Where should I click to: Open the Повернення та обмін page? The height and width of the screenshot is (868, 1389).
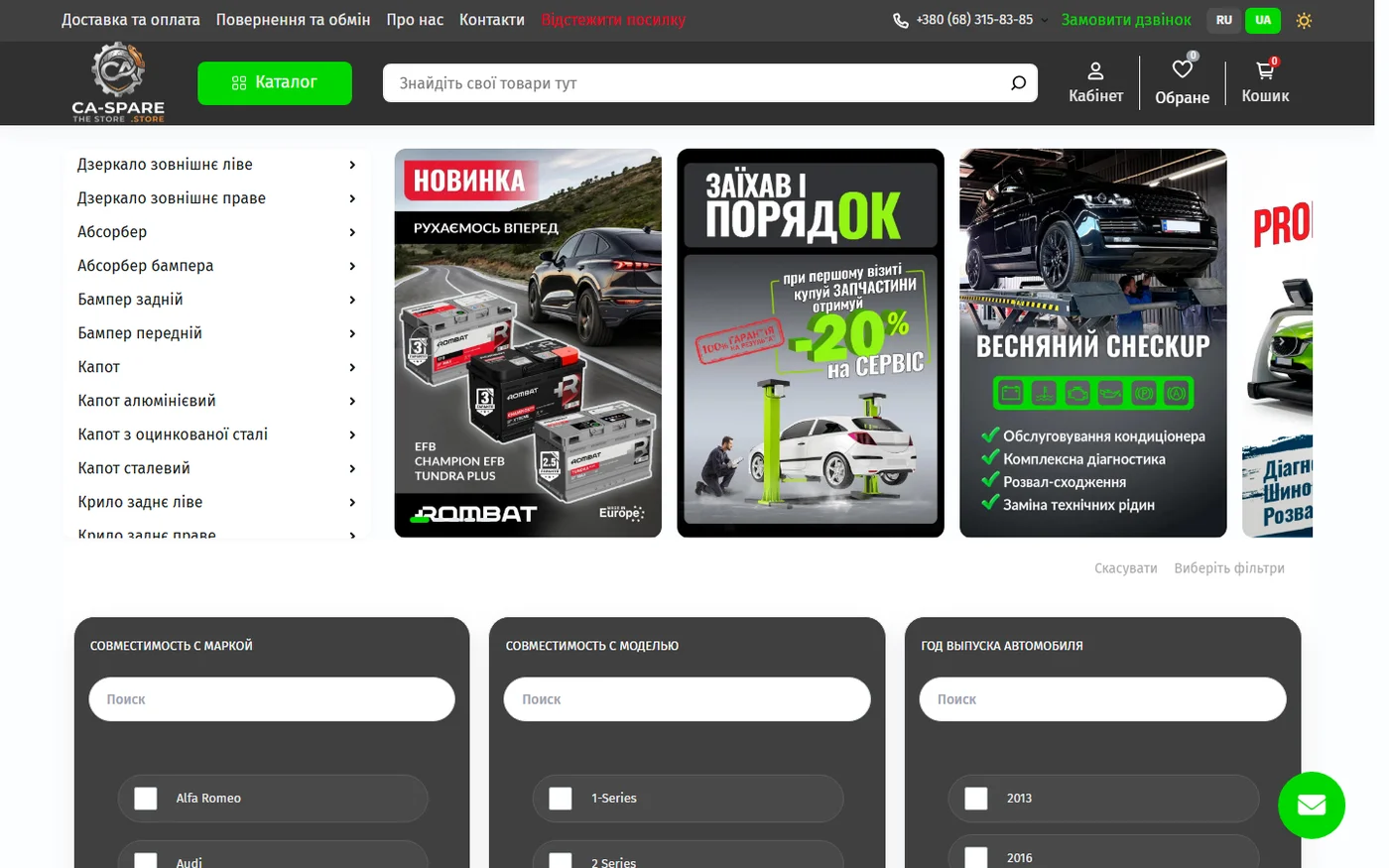click(x=294, y=20)
